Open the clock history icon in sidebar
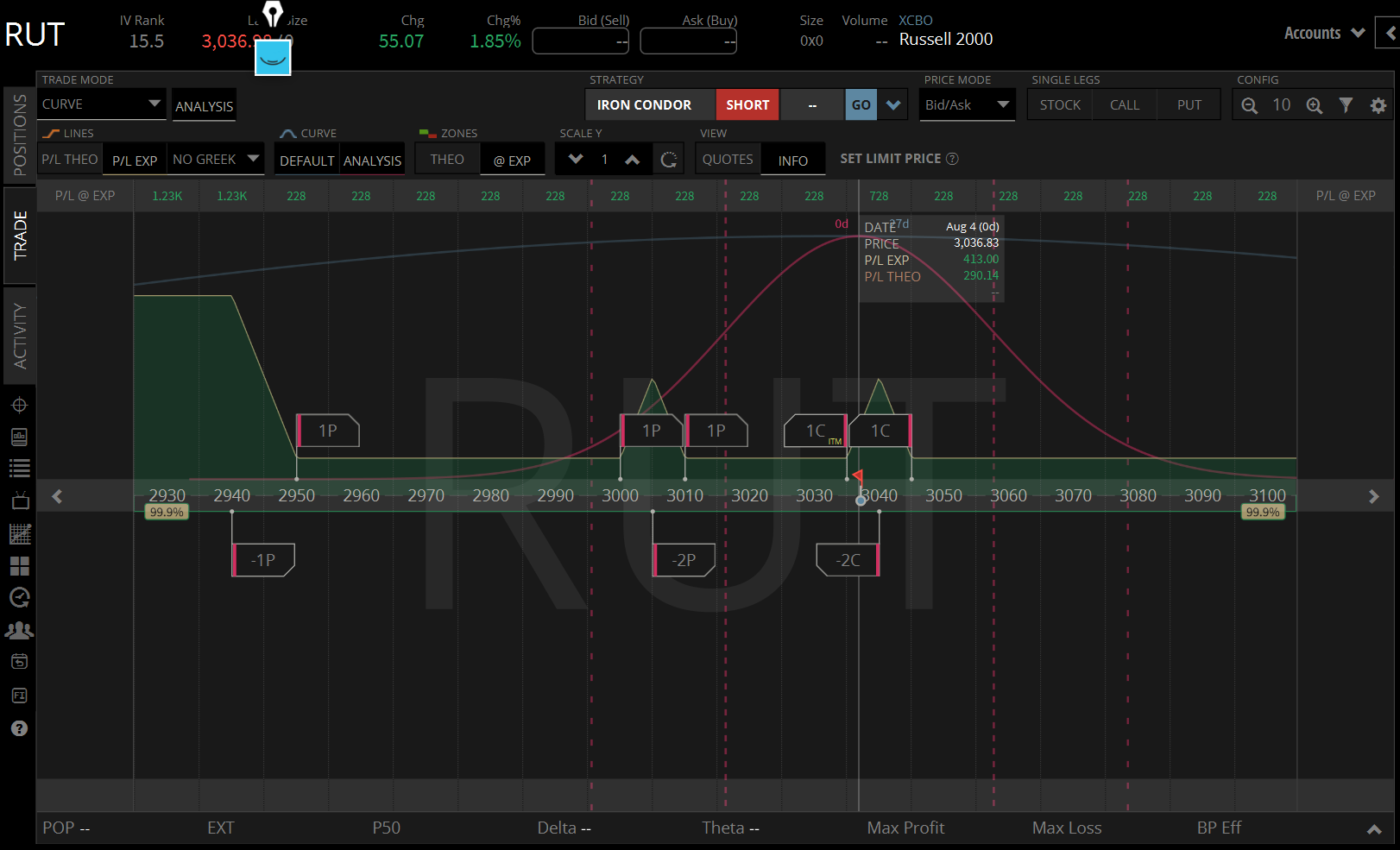This screenshot has width=1400, height=850. tap(19, 598)
